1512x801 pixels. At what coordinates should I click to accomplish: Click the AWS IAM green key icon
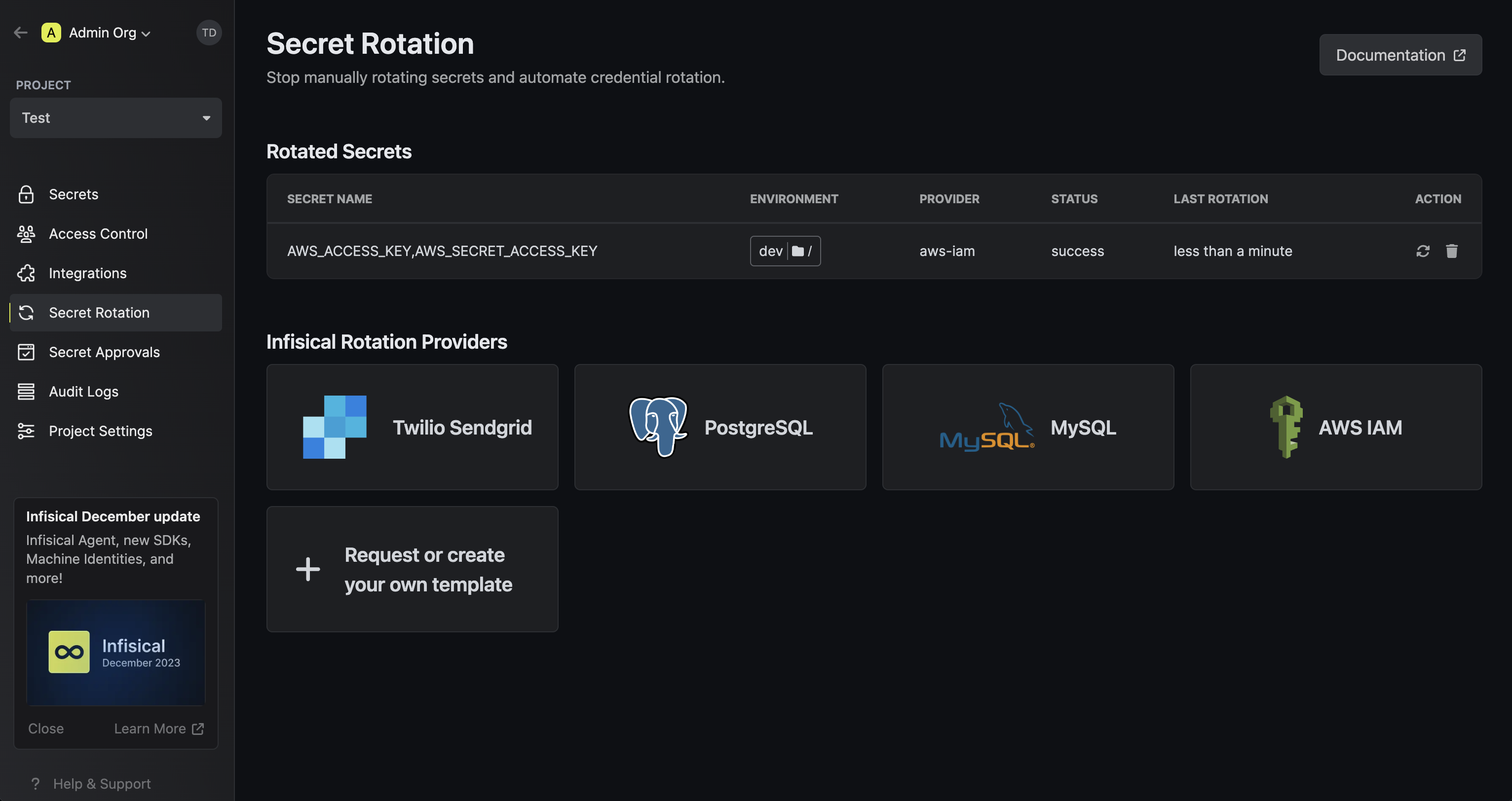point(1286,427)
